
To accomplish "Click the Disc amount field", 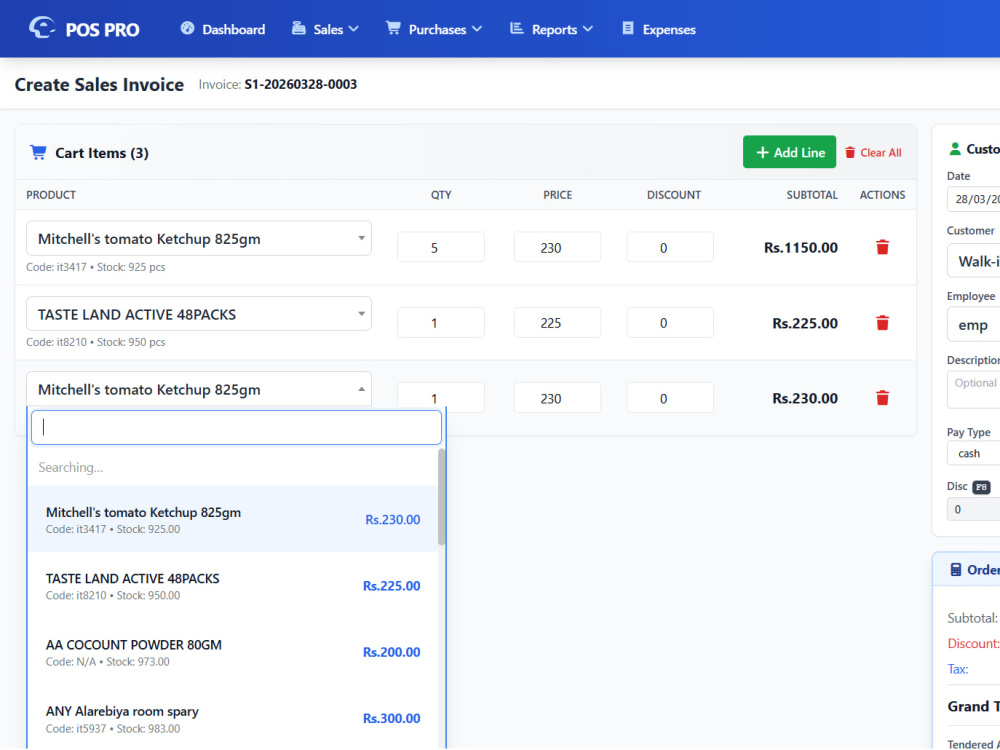I will (x=974, y=509).
